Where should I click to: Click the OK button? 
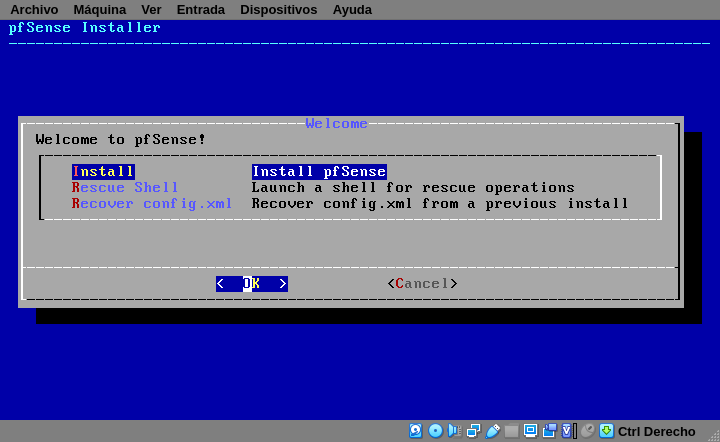(x=252, y=284)
